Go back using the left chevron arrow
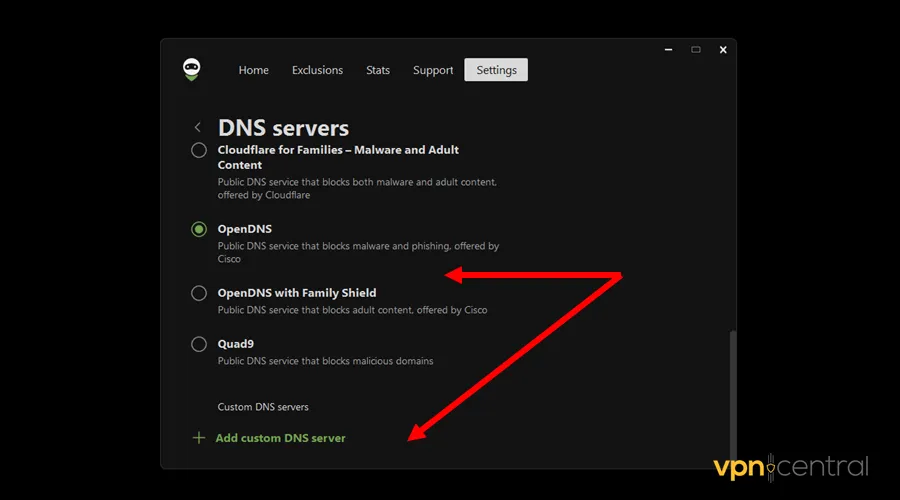Image resolution: width=900 pixels, height=500 pixels. pyautogui.click(x=197, y=127)
